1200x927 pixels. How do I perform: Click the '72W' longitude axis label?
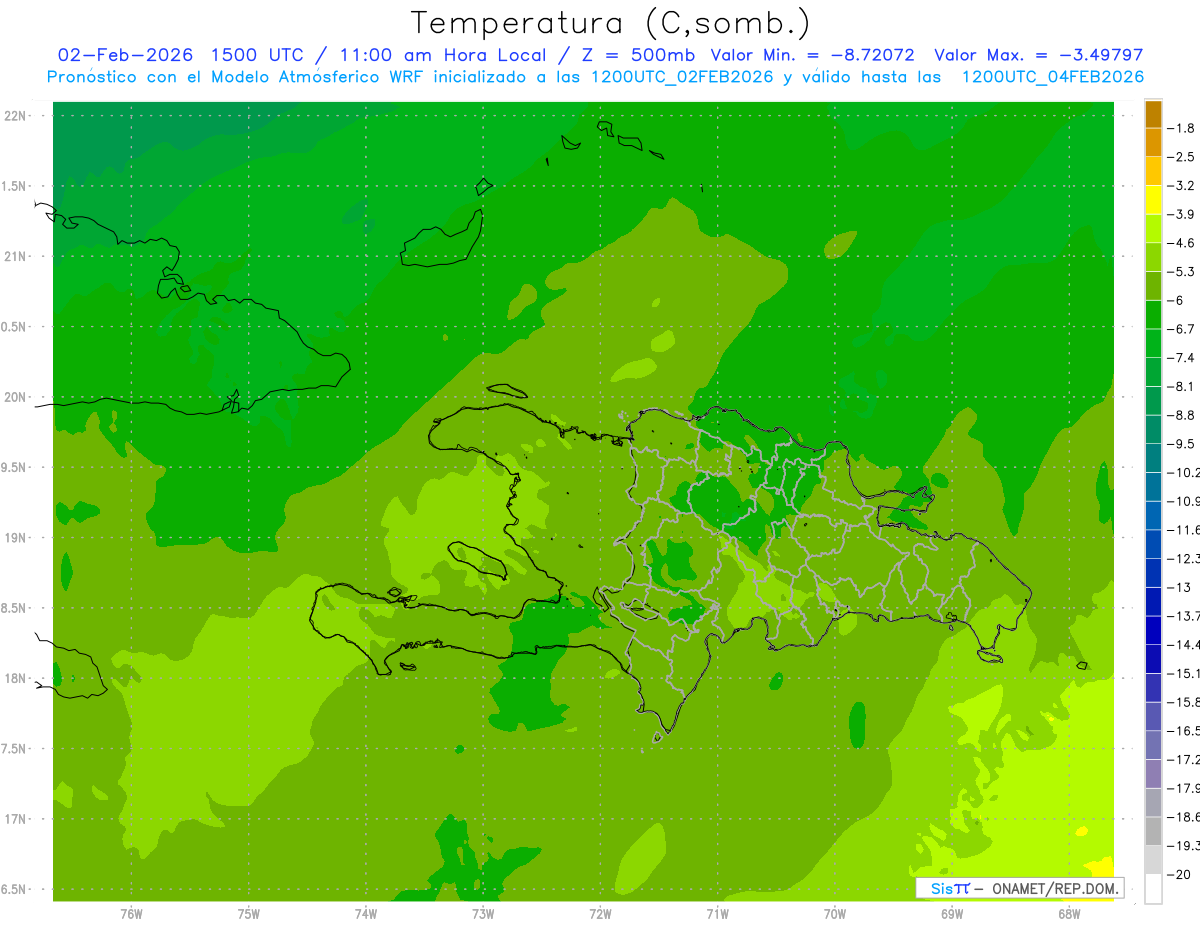pos(601,913)
